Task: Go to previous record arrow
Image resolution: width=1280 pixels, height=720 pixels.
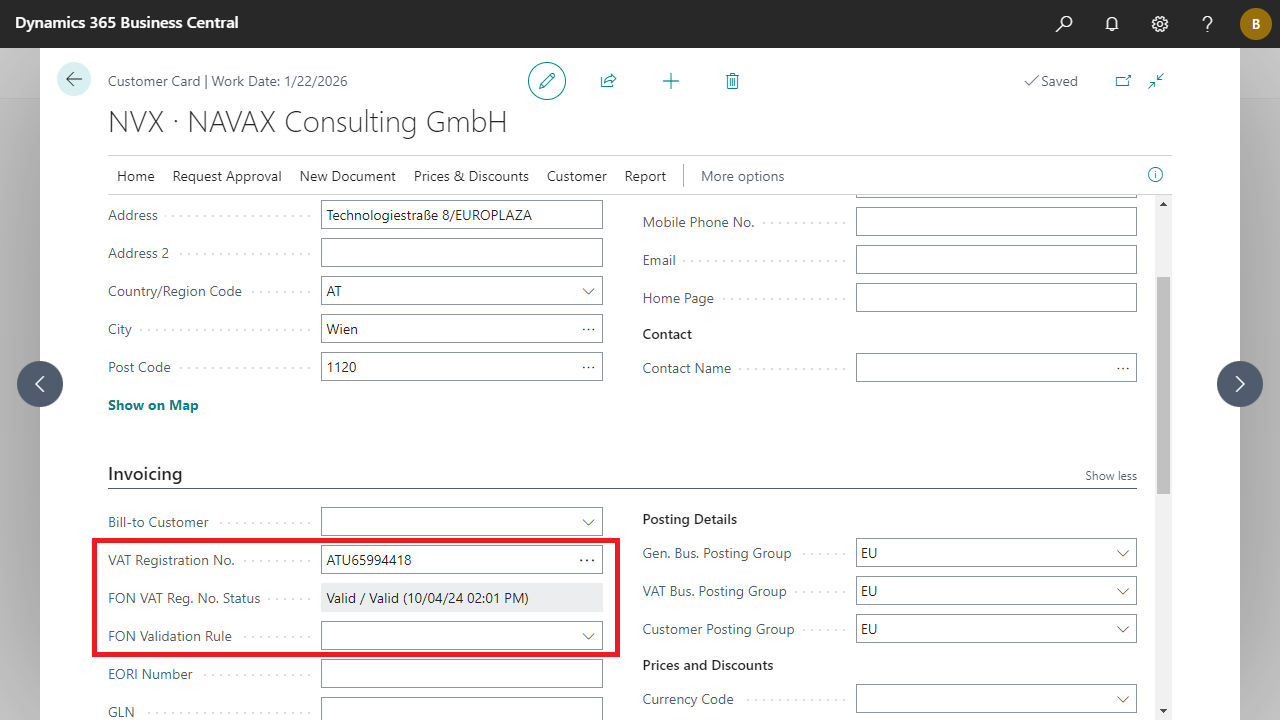Action: click(40, 384)
